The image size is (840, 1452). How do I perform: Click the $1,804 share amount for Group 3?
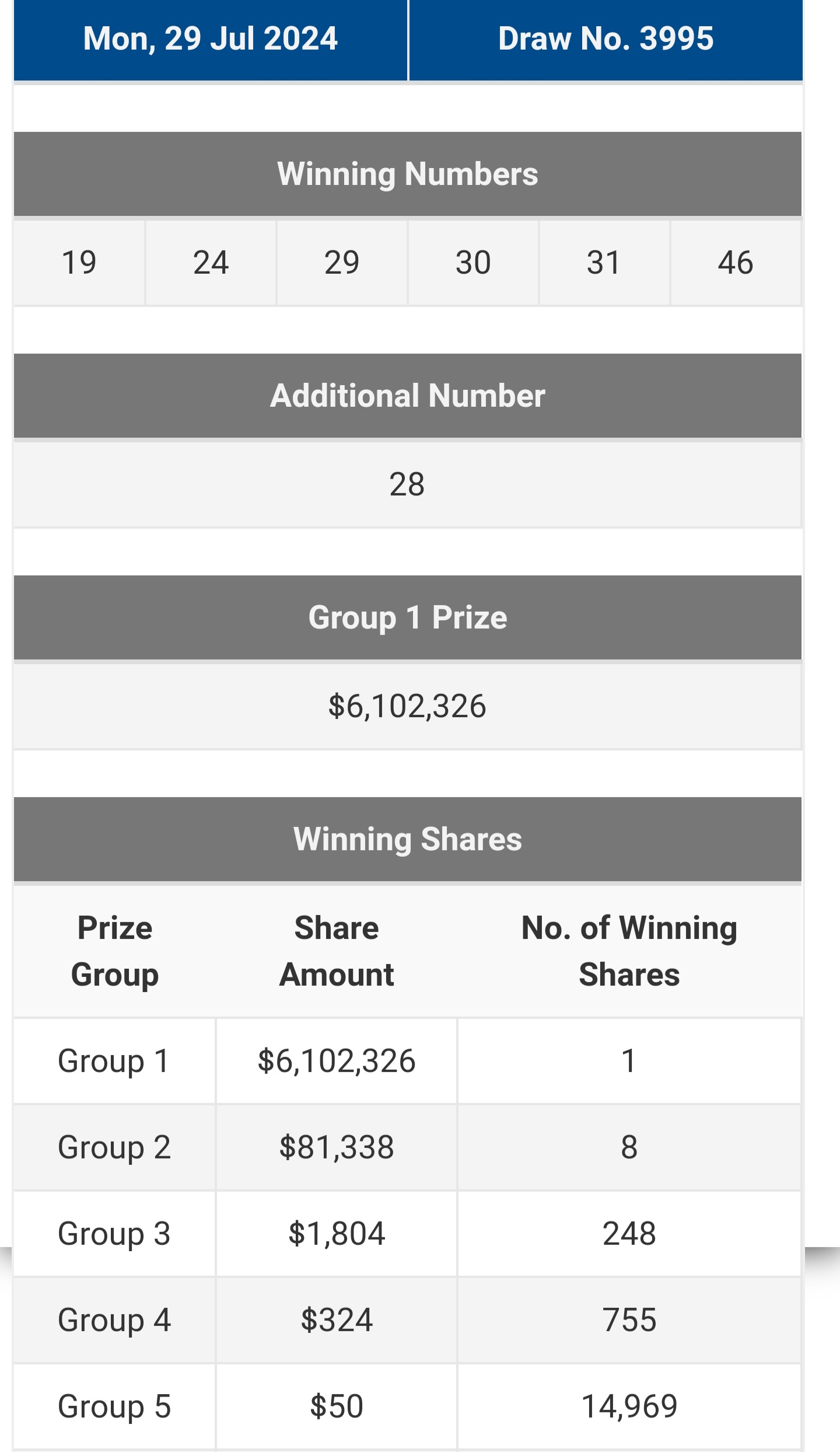pyautogui.click(x=337, y=1234)
